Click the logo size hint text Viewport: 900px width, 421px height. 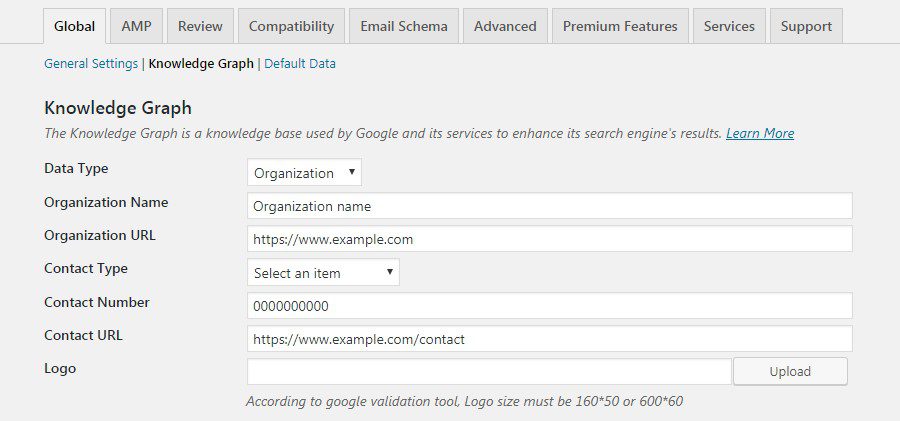pos(464,401)
